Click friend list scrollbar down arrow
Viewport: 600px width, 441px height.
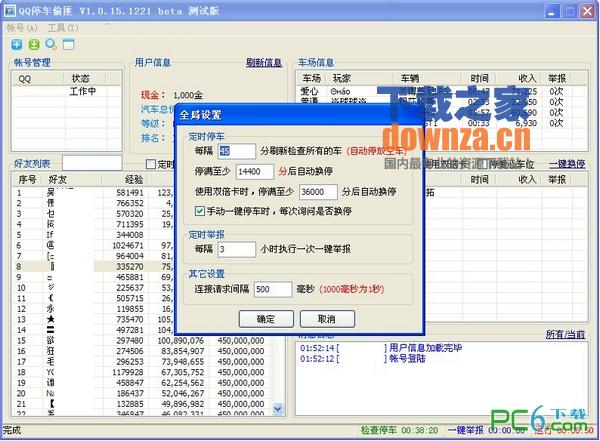click(278, 409)
